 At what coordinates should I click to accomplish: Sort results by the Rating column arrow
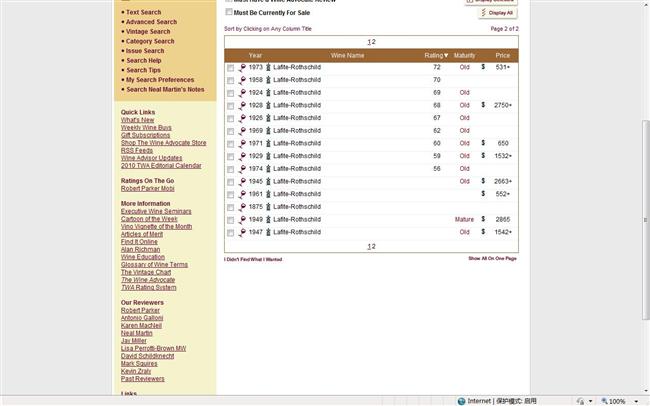(446, 56)
